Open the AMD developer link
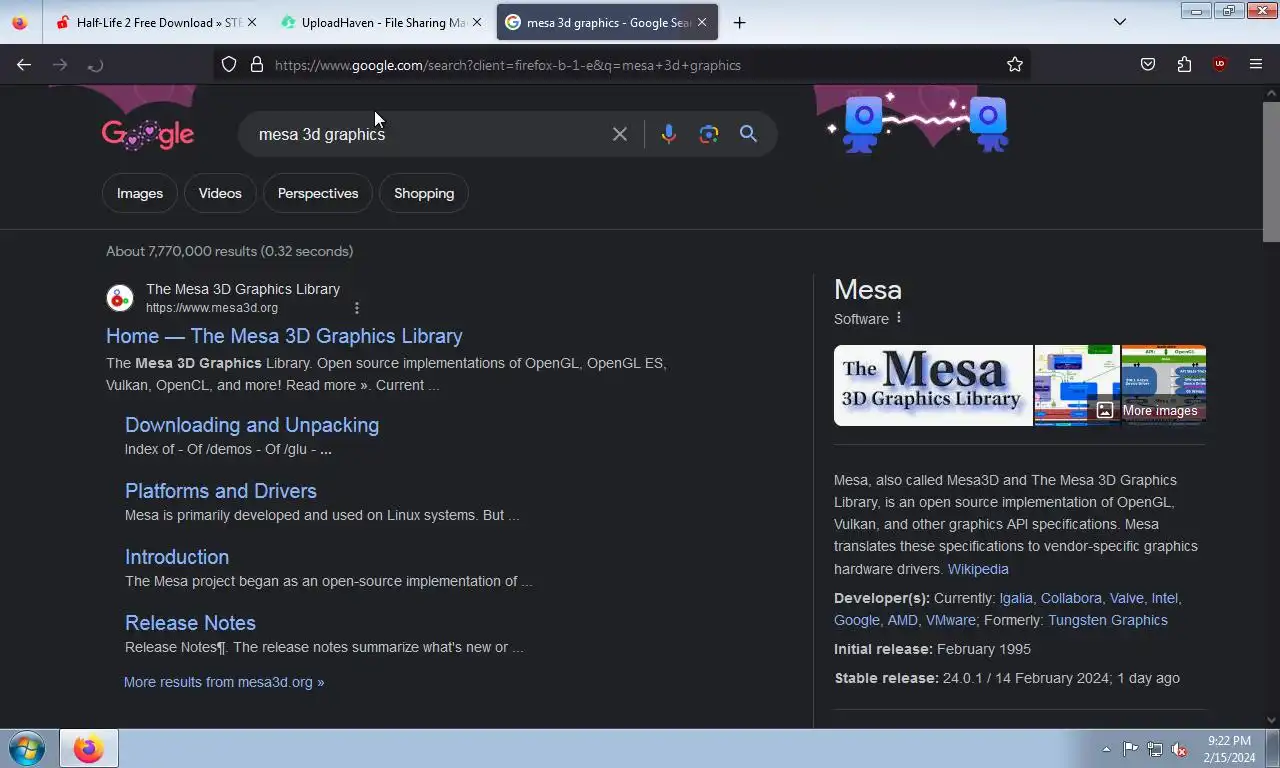1280x768 pixels. pos(902,620)
